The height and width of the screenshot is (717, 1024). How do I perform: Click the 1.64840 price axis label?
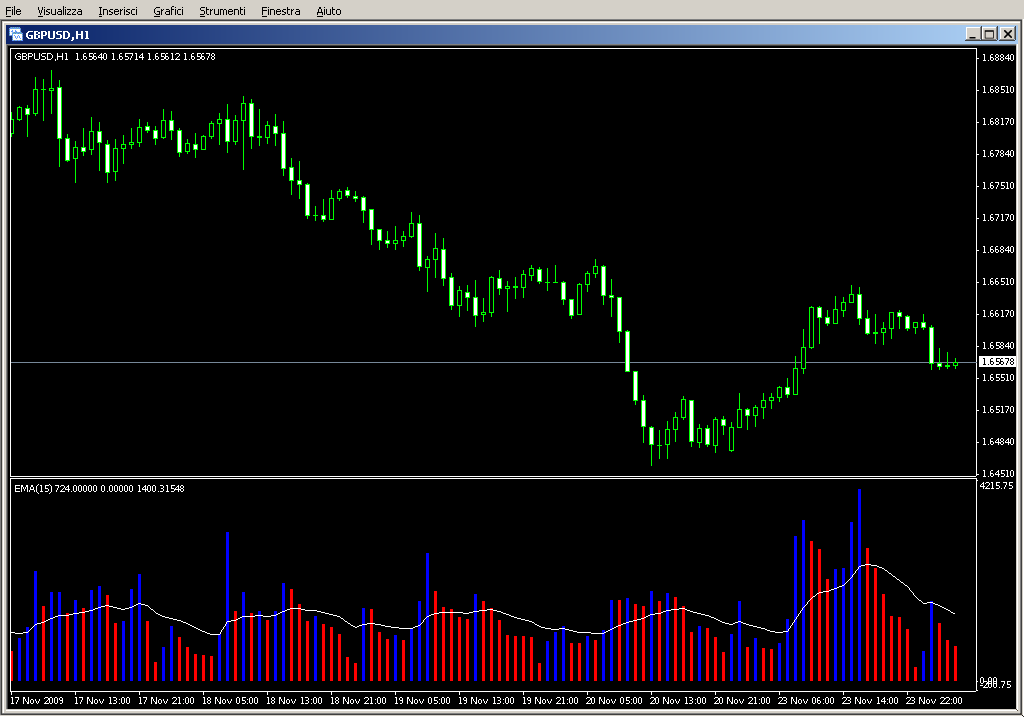click(998, 441)
